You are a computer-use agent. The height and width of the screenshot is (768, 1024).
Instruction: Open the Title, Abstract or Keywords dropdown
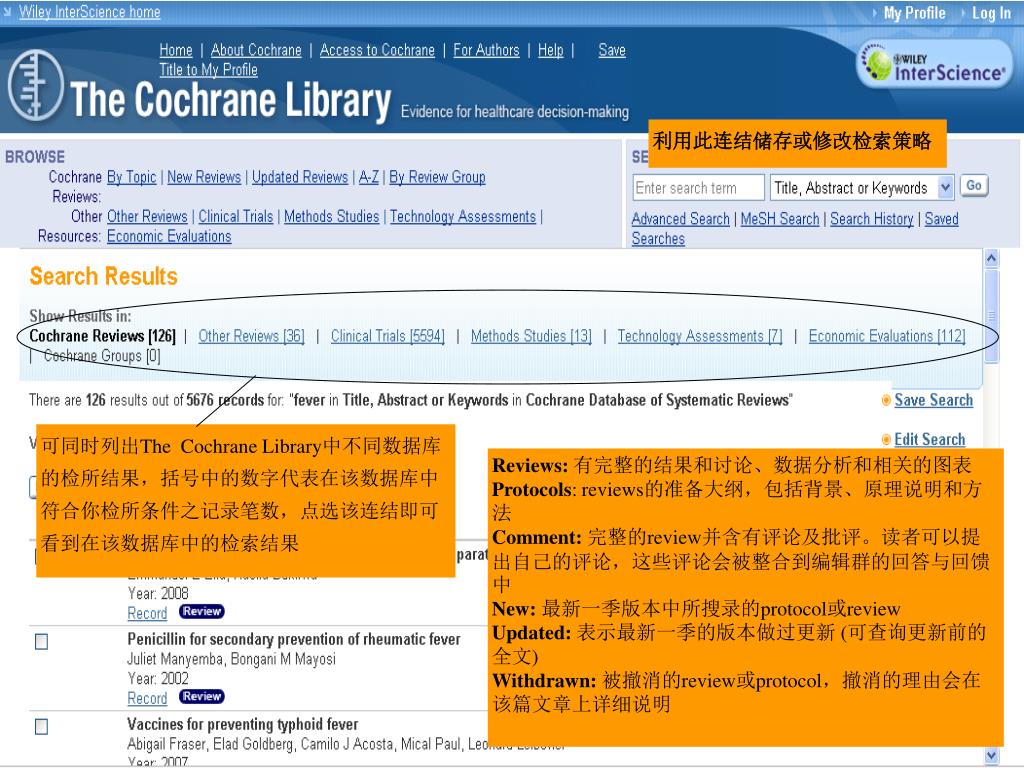(862, 188)
